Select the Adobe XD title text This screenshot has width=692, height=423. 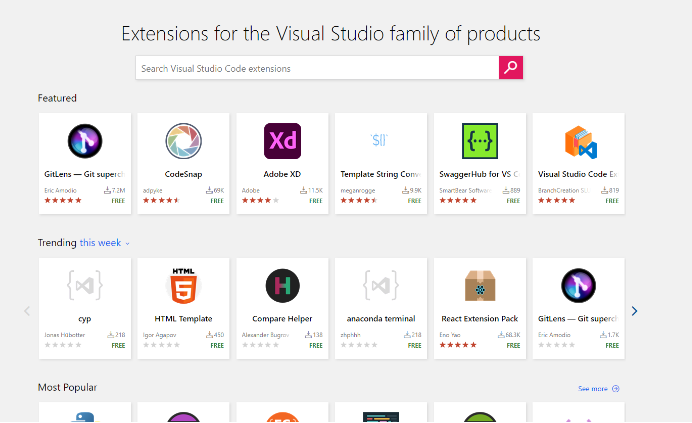pos(282,174)
